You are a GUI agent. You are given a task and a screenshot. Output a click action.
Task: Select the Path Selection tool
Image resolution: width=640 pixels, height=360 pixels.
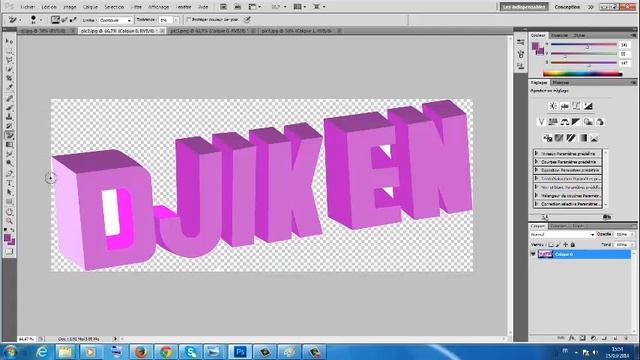(9, 192)
